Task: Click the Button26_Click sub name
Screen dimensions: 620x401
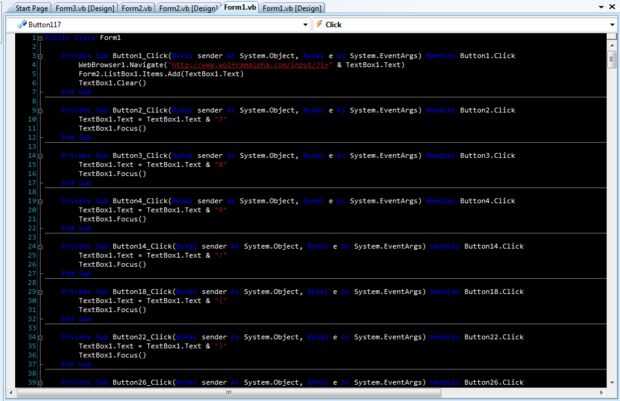Action: click(x=142, y=382)
